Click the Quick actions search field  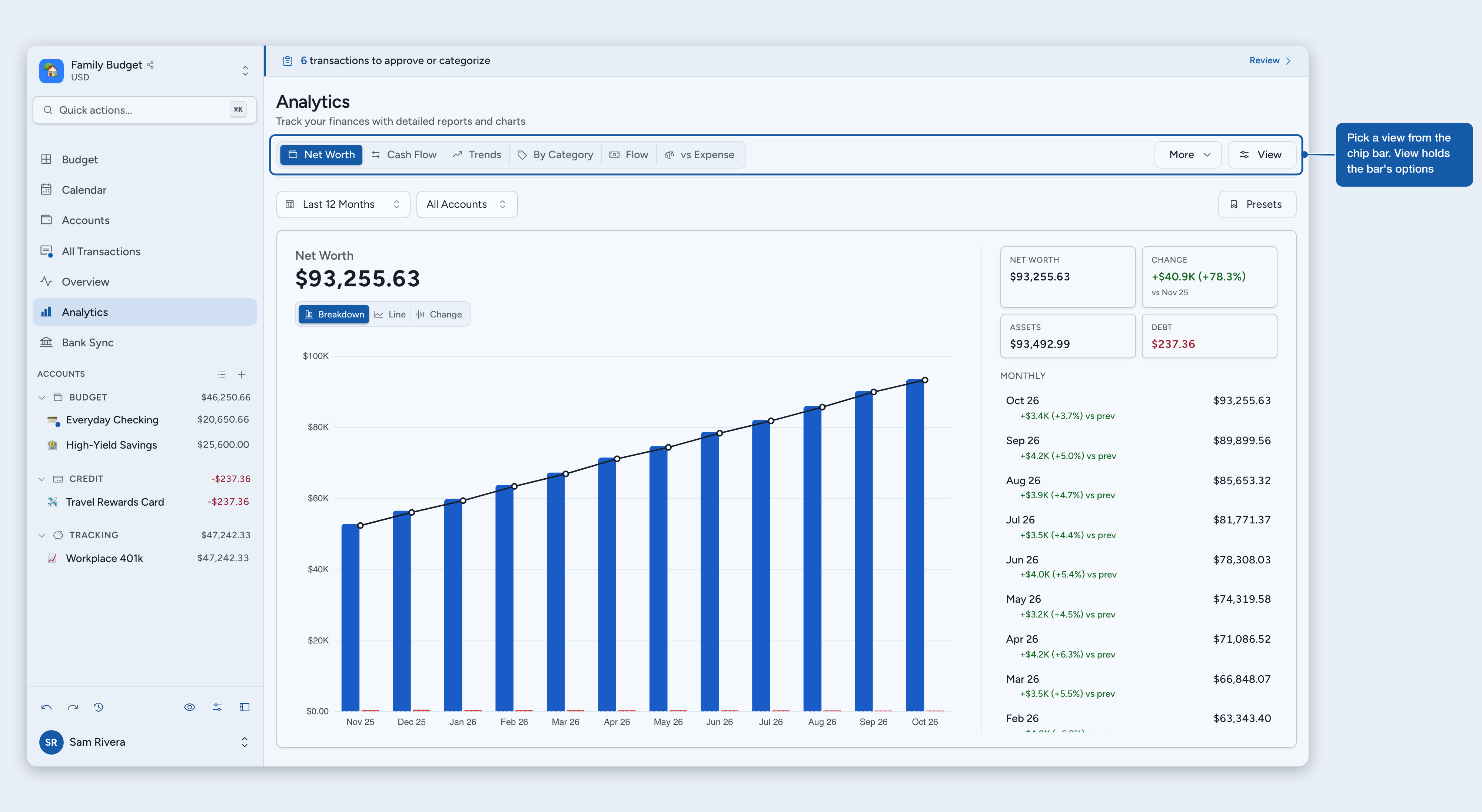pyautogui.click(x=145, y=110)
